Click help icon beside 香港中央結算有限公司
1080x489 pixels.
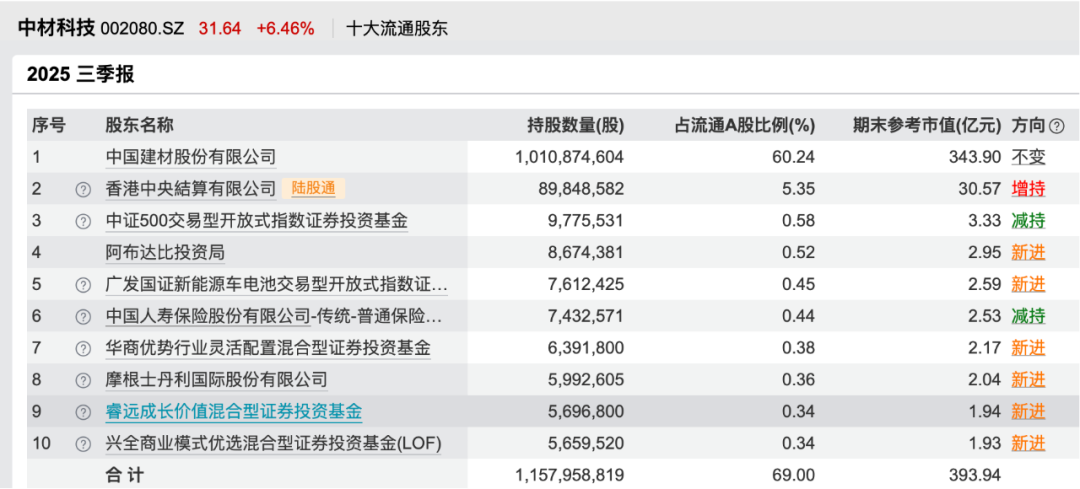83,189
